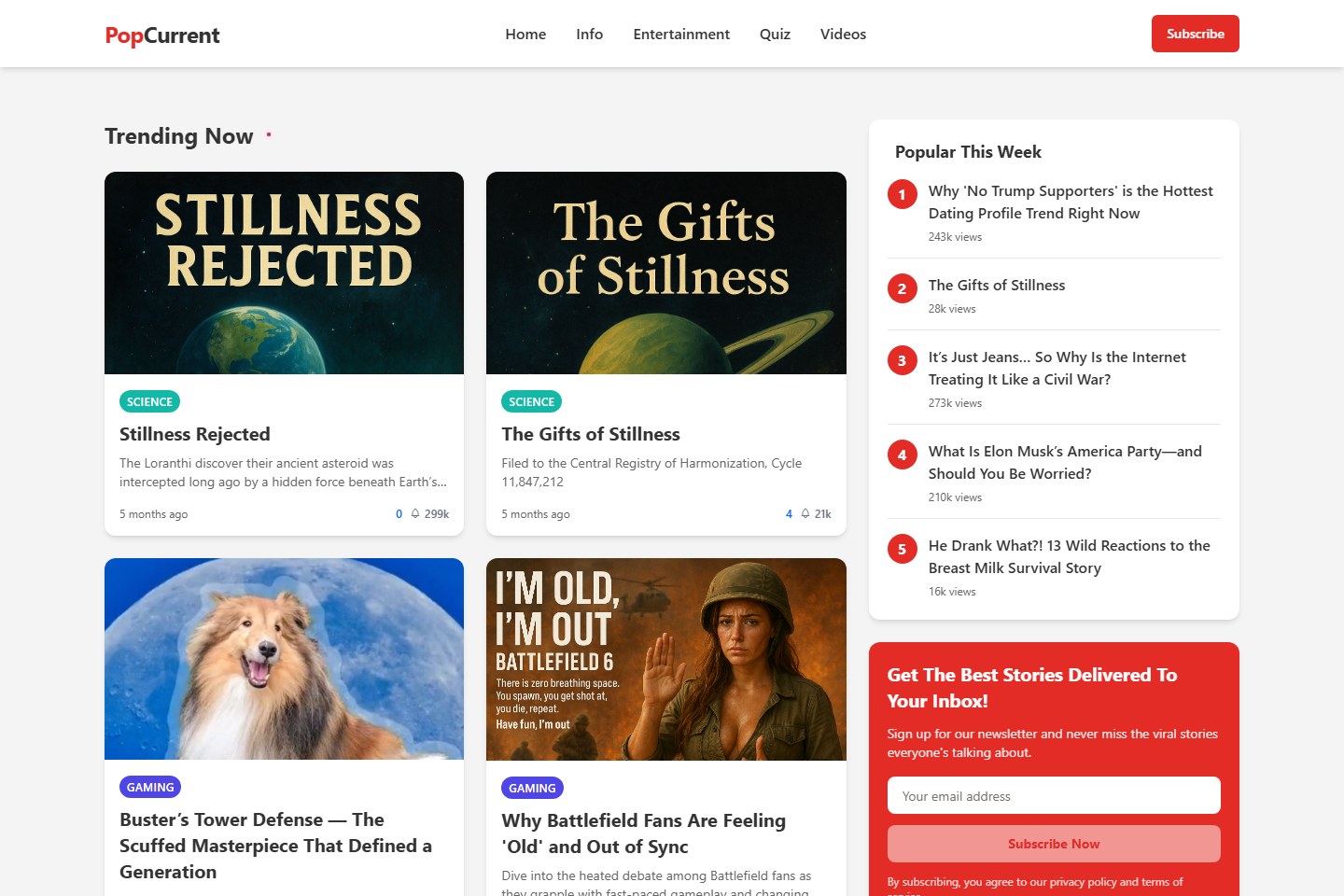Click the Trending Now heading
The width and height of the screenshot is (1344, 896).
(179, 136)
